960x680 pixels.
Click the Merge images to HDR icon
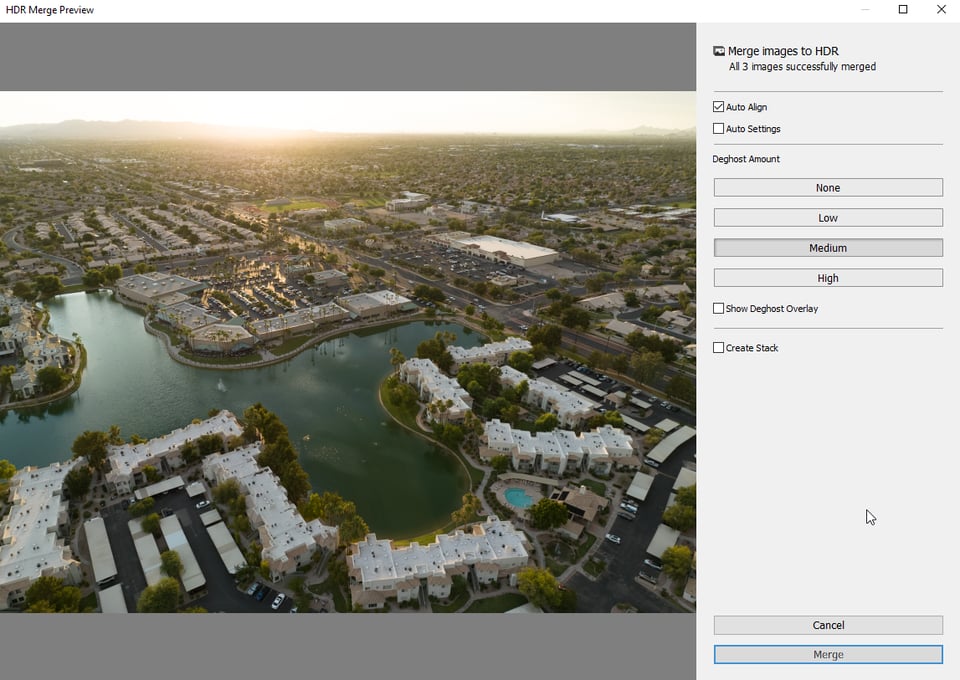tap(719, 51)
